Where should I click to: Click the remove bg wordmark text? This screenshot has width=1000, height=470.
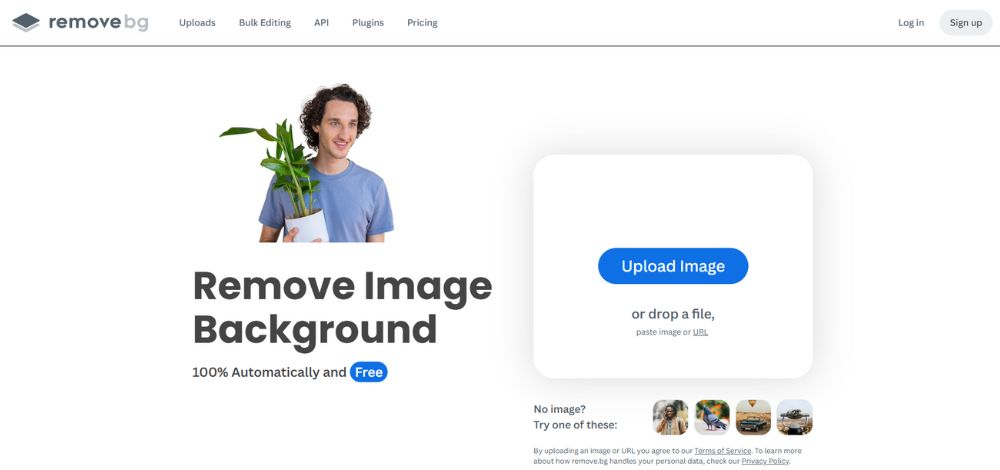(98, 23)
